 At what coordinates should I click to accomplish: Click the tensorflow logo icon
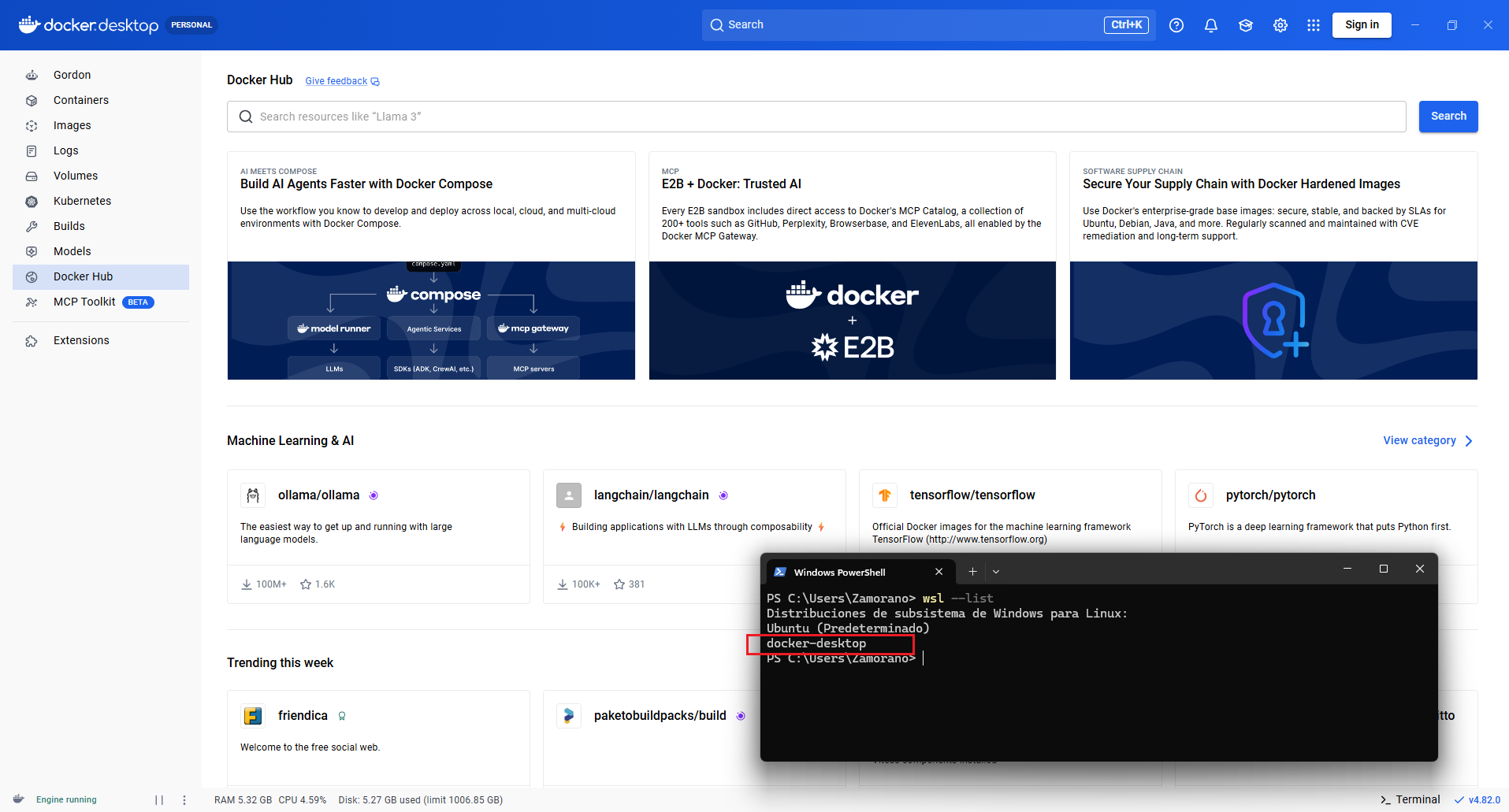pos(885,495)
